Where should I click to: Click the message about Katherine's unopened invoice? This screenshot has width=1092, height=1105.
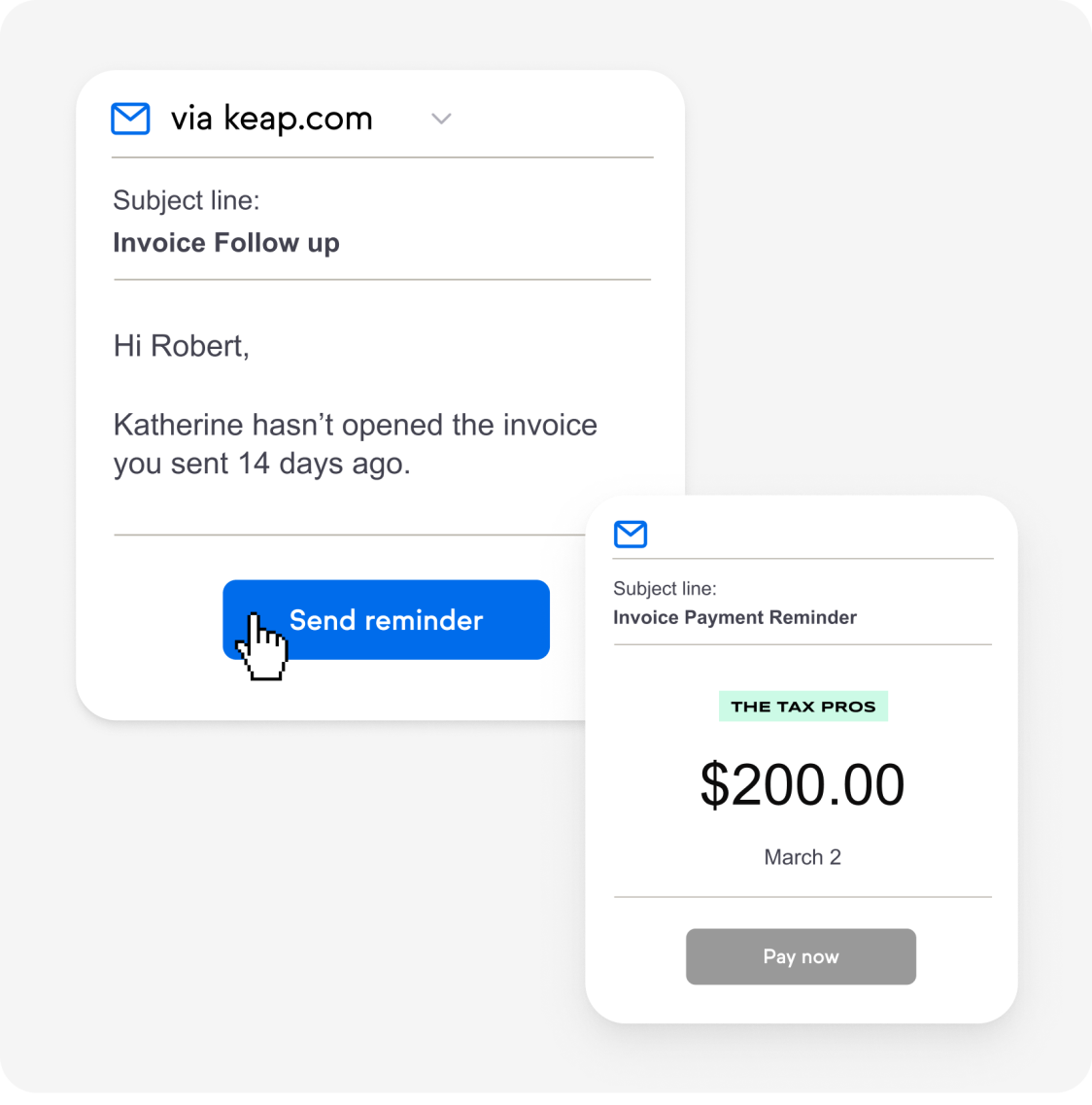click(355, 444)
